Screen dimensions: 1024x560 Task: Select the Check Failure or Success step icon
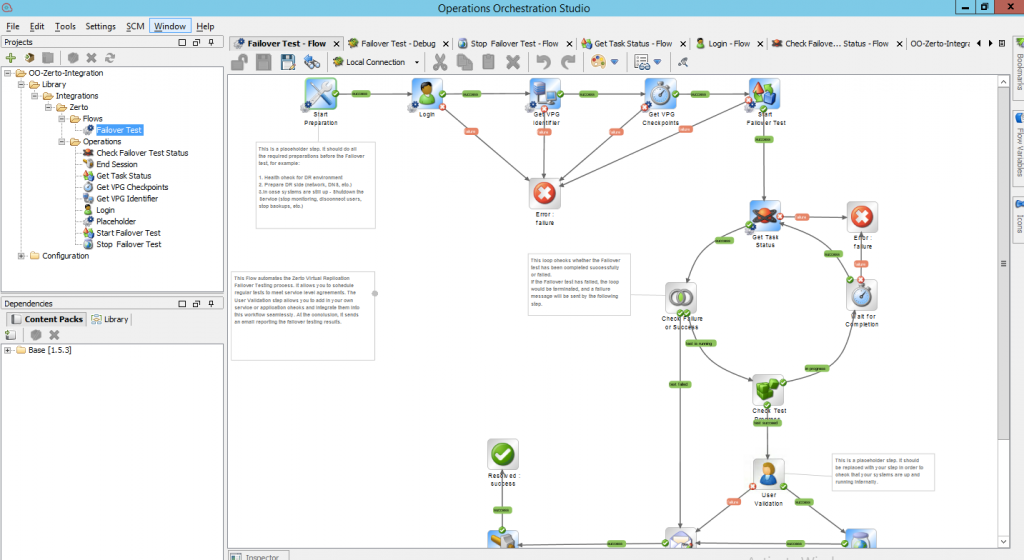(681, 298)
